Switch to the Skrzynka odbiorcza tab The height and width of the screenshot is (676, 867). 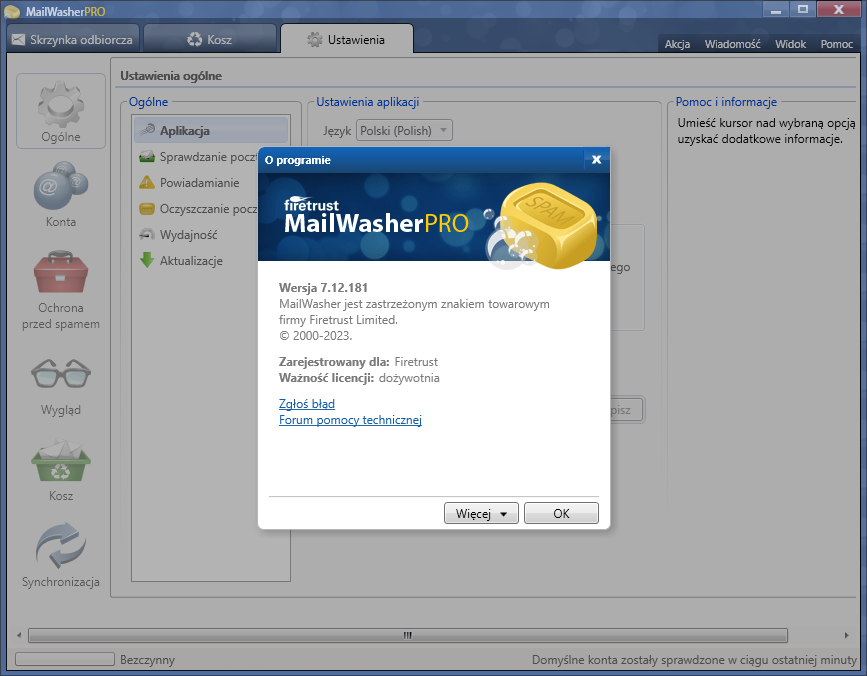click(72, 39)
